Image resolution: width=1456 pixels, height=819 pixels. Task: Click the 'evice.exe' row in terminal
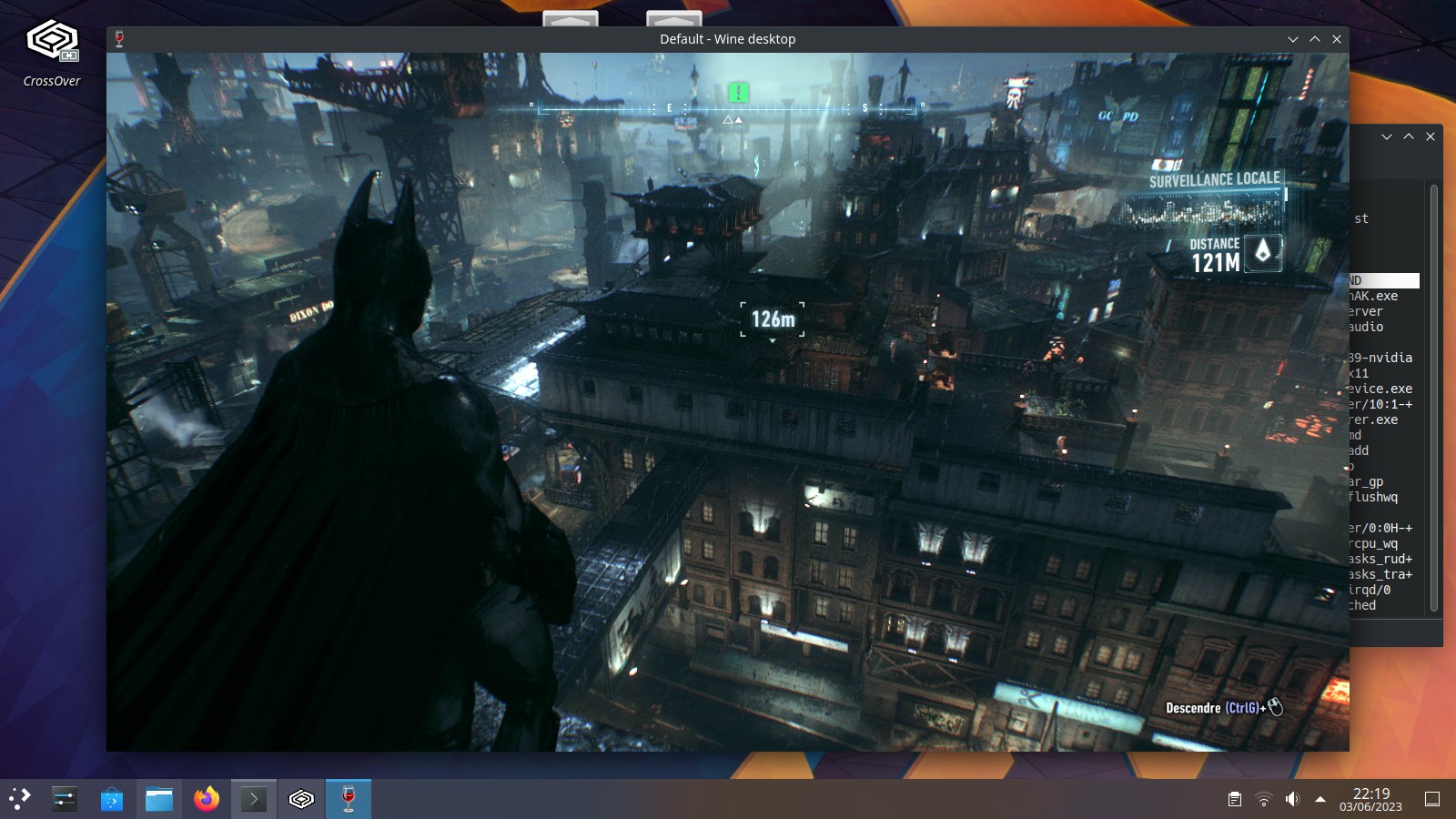(1380, 389)
